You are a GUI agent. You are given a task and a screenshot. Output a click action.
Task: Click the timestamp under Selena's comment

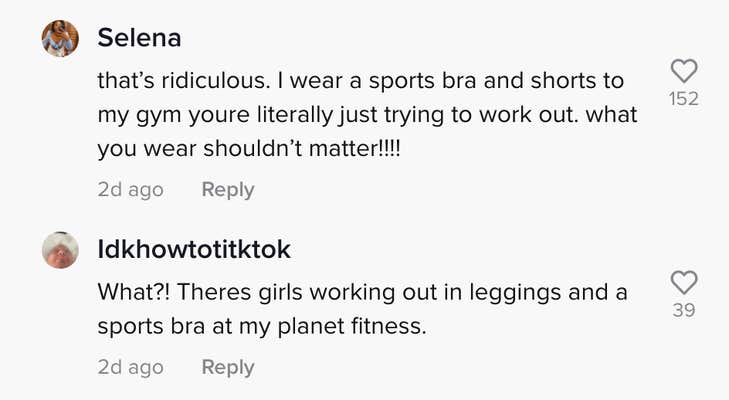130,189
